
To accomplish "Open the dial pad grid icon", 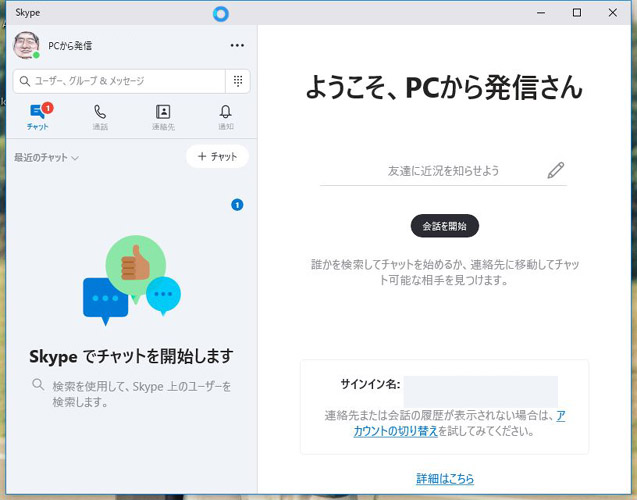I will [x=238, y=81].
